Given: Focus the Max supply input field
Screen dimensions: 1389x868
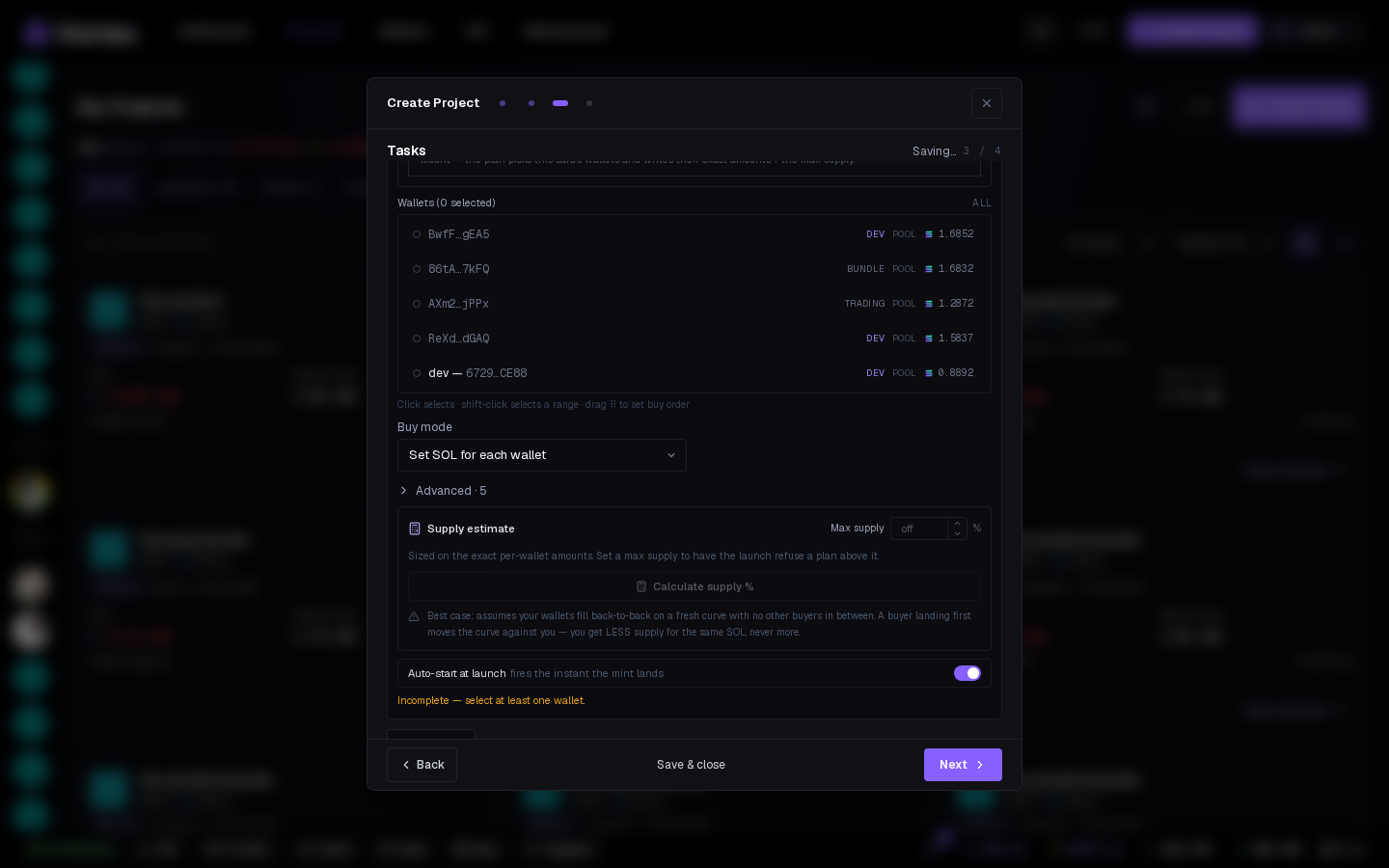Looking at the screenshot, I should pos(919,529).
